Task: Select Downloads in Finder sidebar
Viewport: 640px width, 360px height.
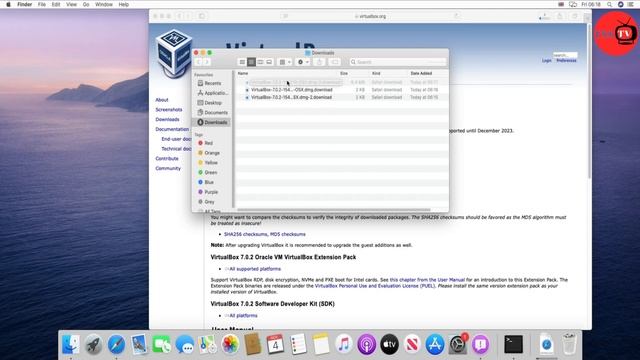Action: [x=212, y=122]
